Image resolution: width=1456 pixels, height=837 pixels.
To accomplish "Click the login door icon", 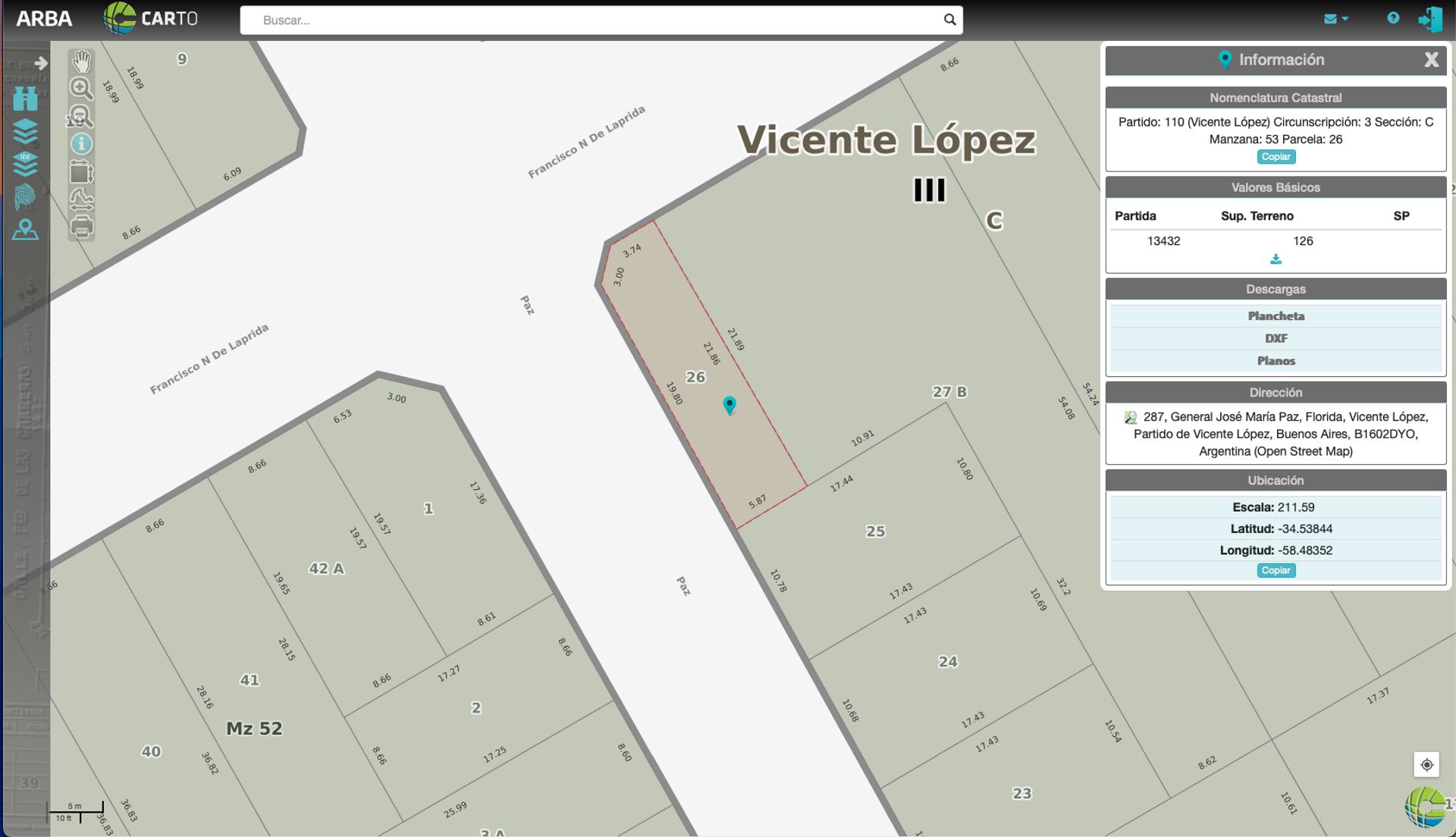I will 1430,19.
